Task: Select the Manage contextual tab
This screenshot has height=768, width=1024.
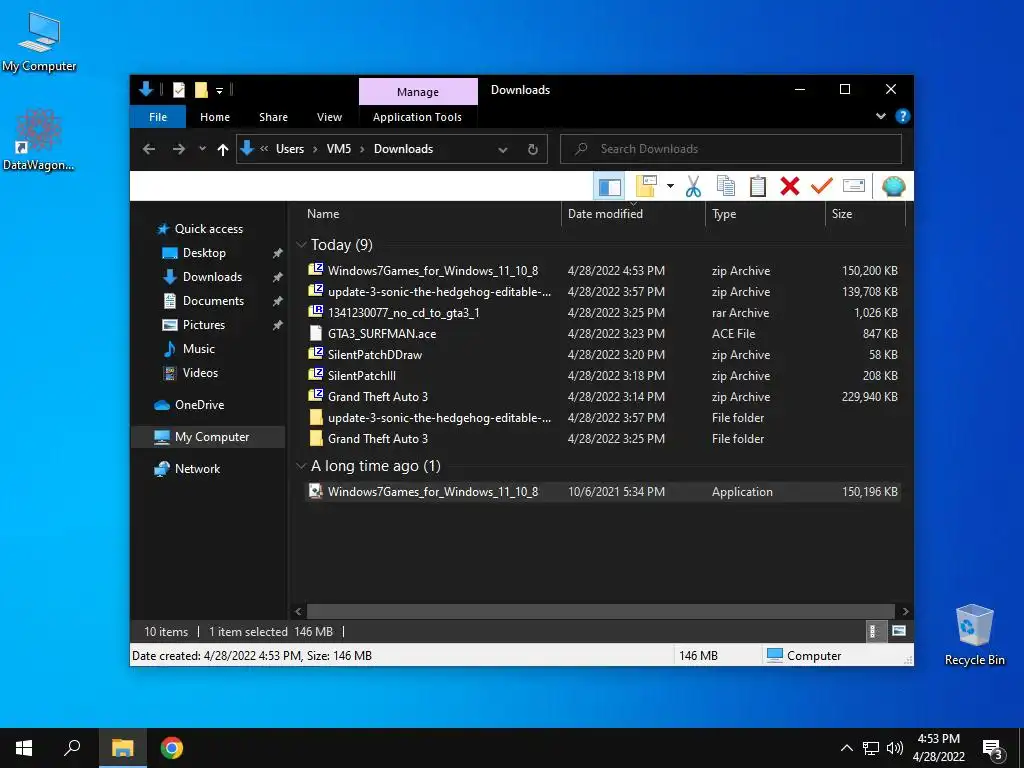Action: point(418,91)
